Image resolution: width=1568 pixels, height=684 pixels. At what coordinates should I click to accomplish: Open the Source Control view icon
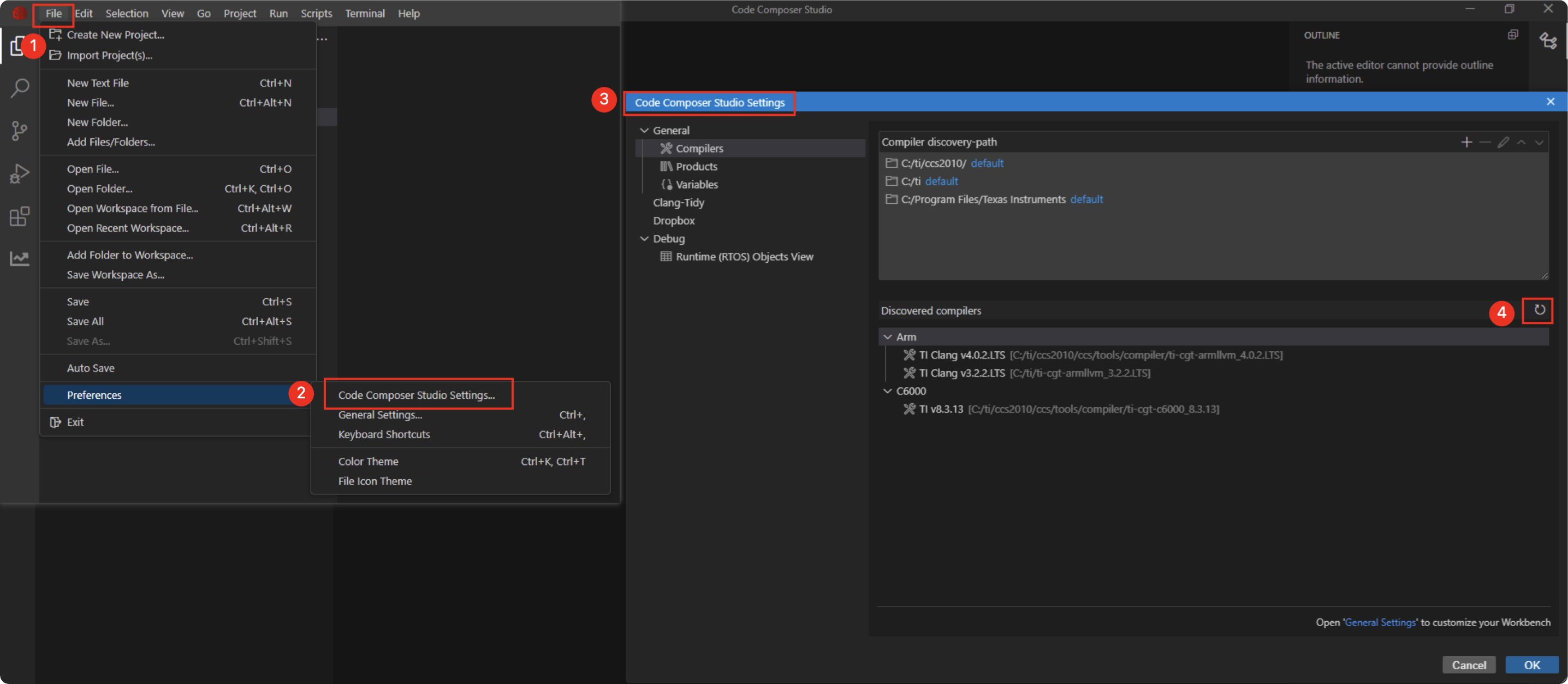20,131
